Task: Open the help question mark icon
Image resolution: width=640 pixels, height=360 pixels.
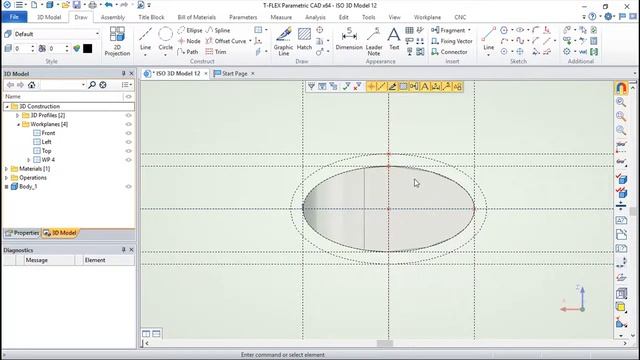Action: click(592, 17)
